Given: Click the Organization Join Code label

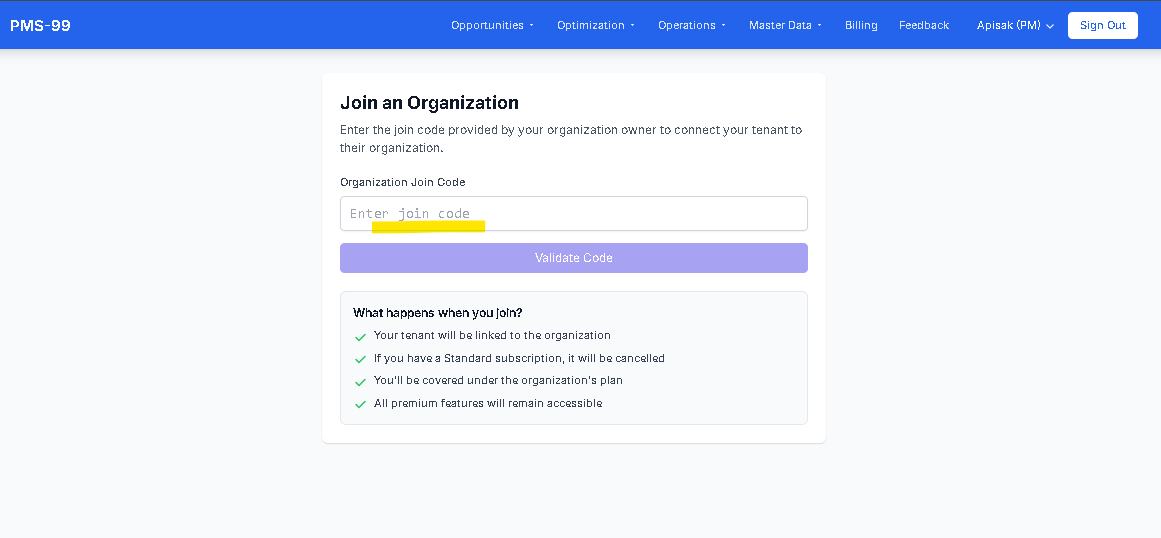Looking at the screenshot, I should (402, 182).
